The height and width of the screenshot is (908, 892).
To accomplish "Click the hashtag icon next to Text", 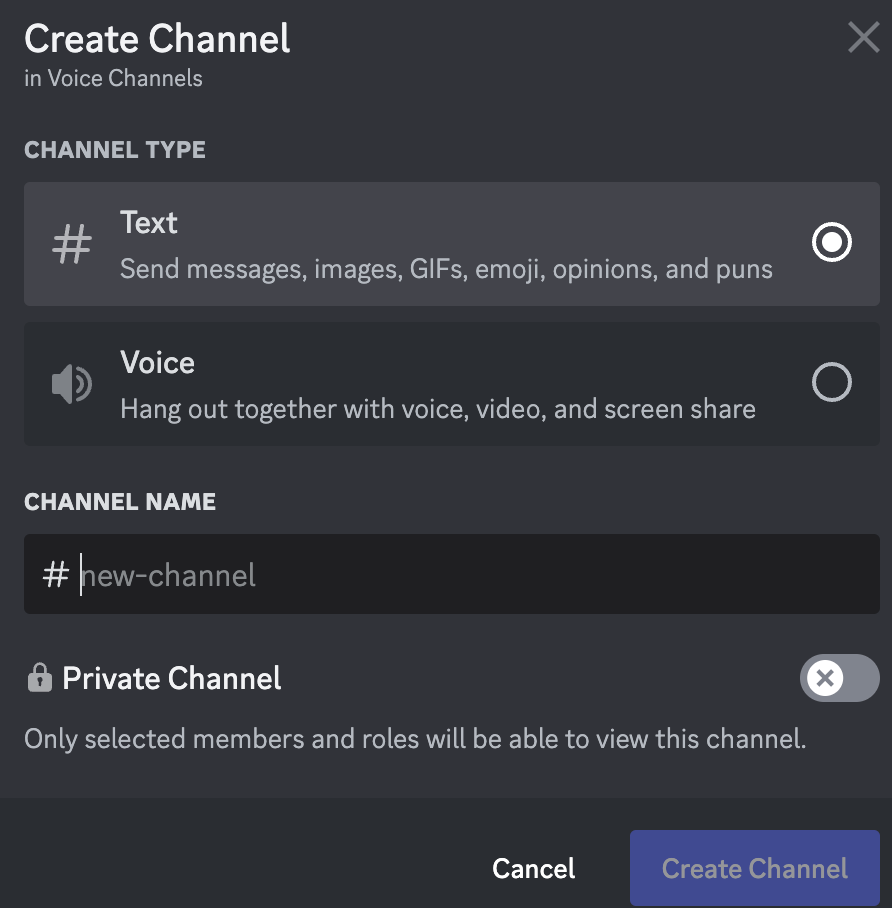I will (71, 242).
